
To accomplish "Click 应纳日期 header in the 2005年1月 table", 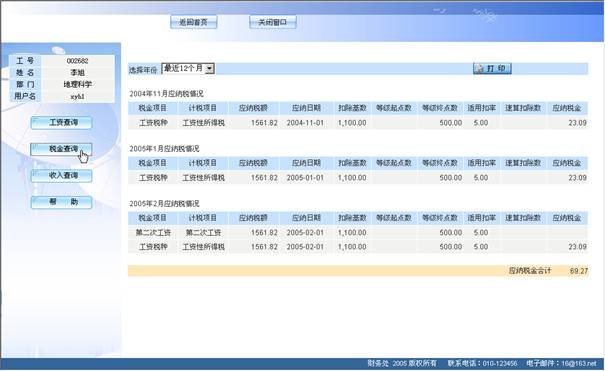I will (306, 163).
